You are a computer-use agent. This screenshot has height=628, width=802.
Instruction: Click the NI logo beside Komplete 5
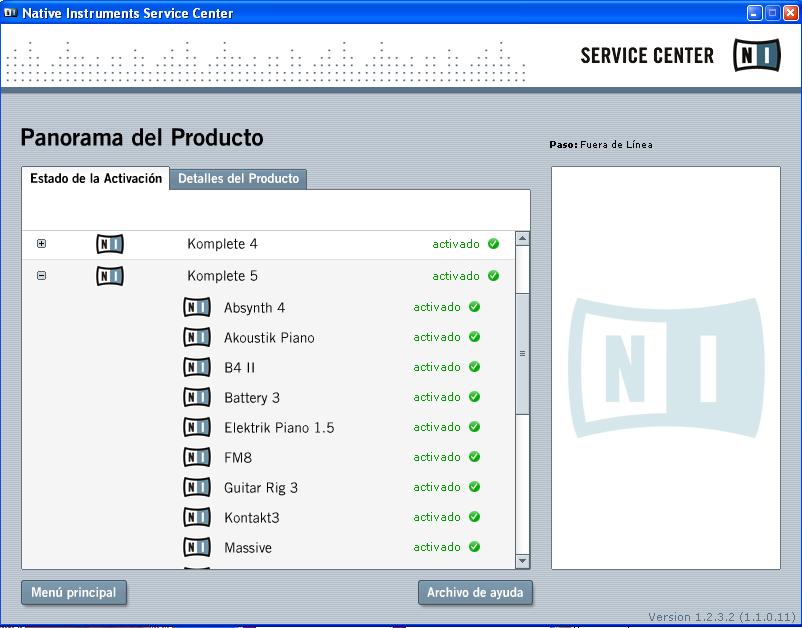point(110,276)
